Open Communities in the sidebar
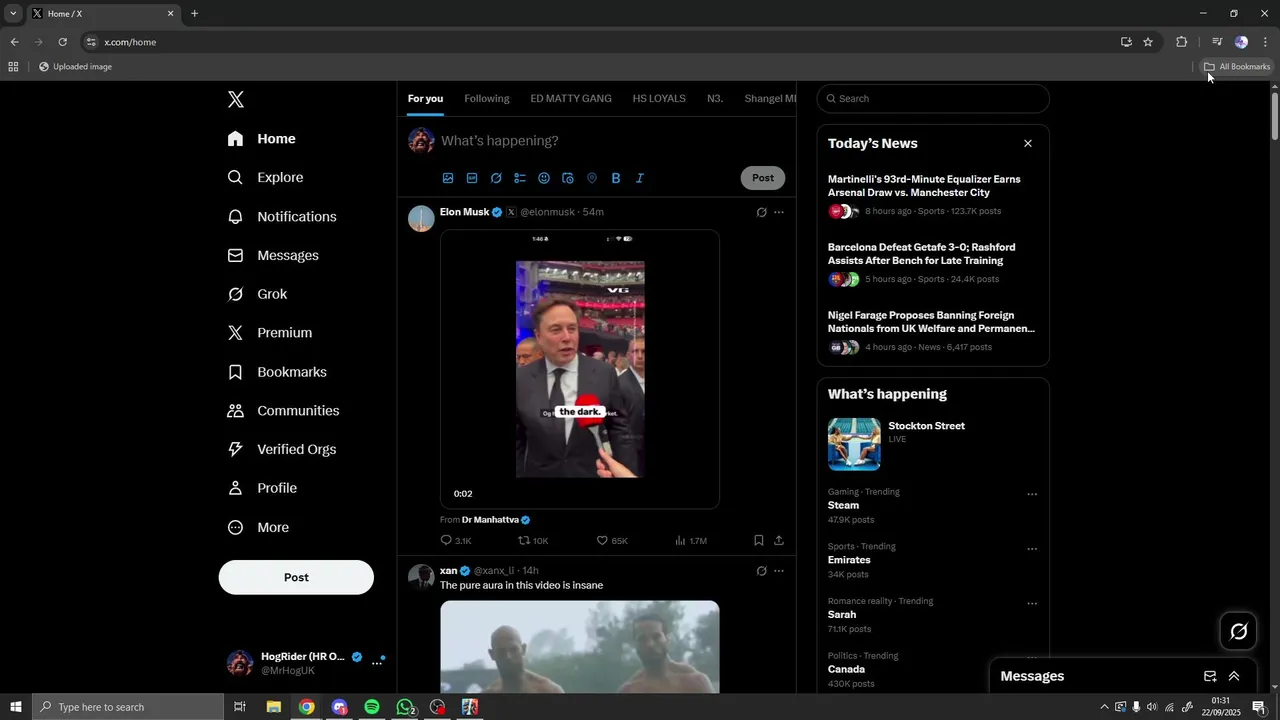 pos(283,411)
